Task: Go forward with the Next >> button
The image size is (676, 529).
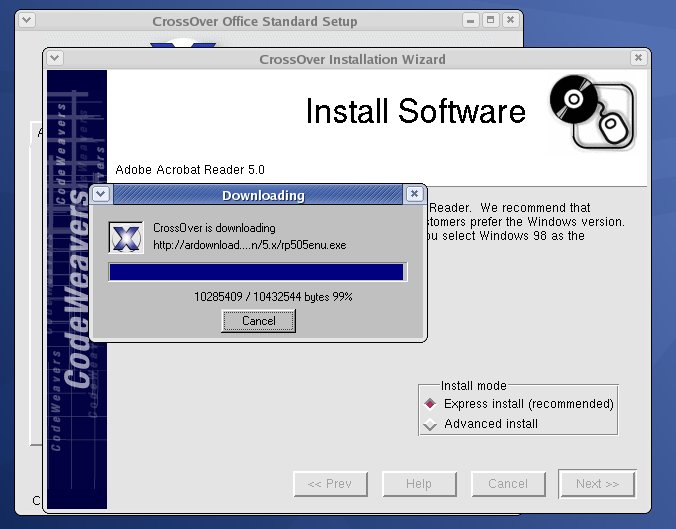Action: [x=597, y=484]
